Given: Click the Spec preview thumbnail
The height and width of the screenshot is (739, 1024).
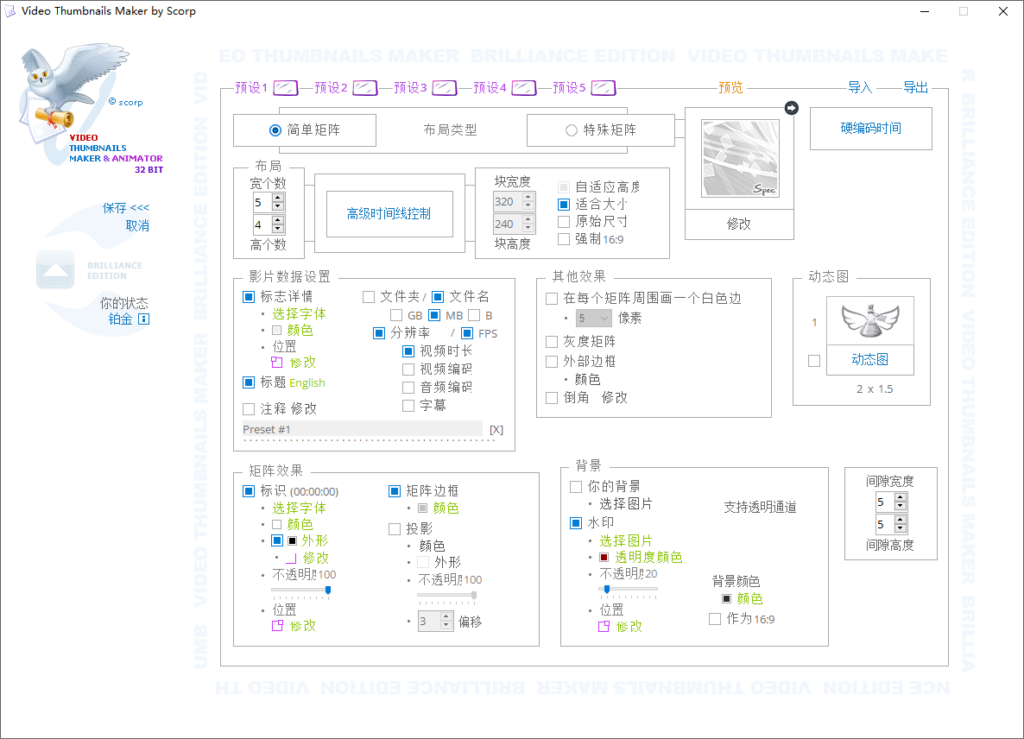Looking at the screenshot, I should pyautogui.click(x=740, y=159).
